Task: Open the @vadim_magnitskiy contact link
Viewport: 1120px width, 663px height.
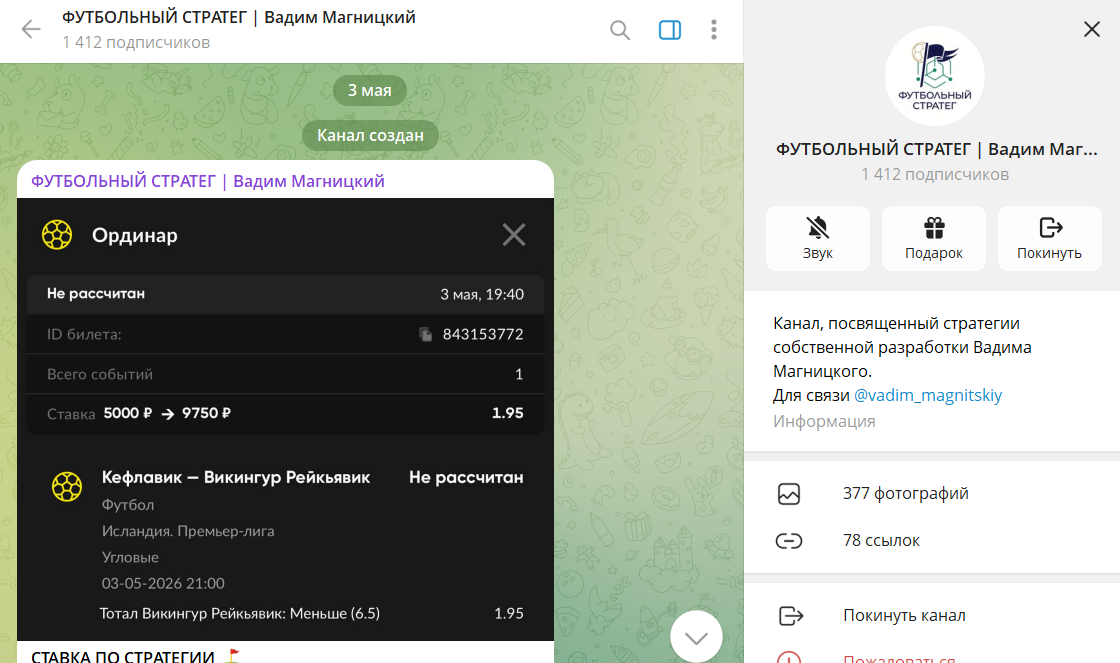Action: (928, 395)
